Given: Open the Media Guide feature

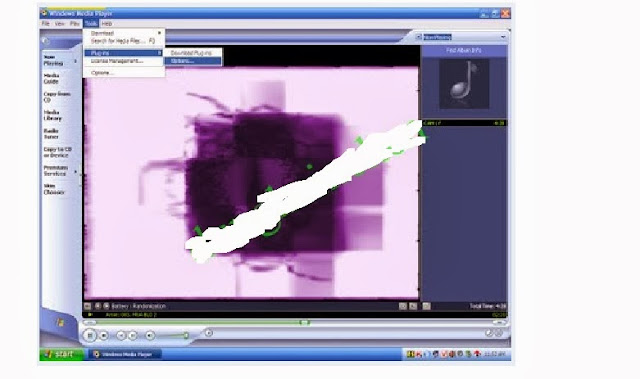Looking at the screenshot, I should coord(52,79).
